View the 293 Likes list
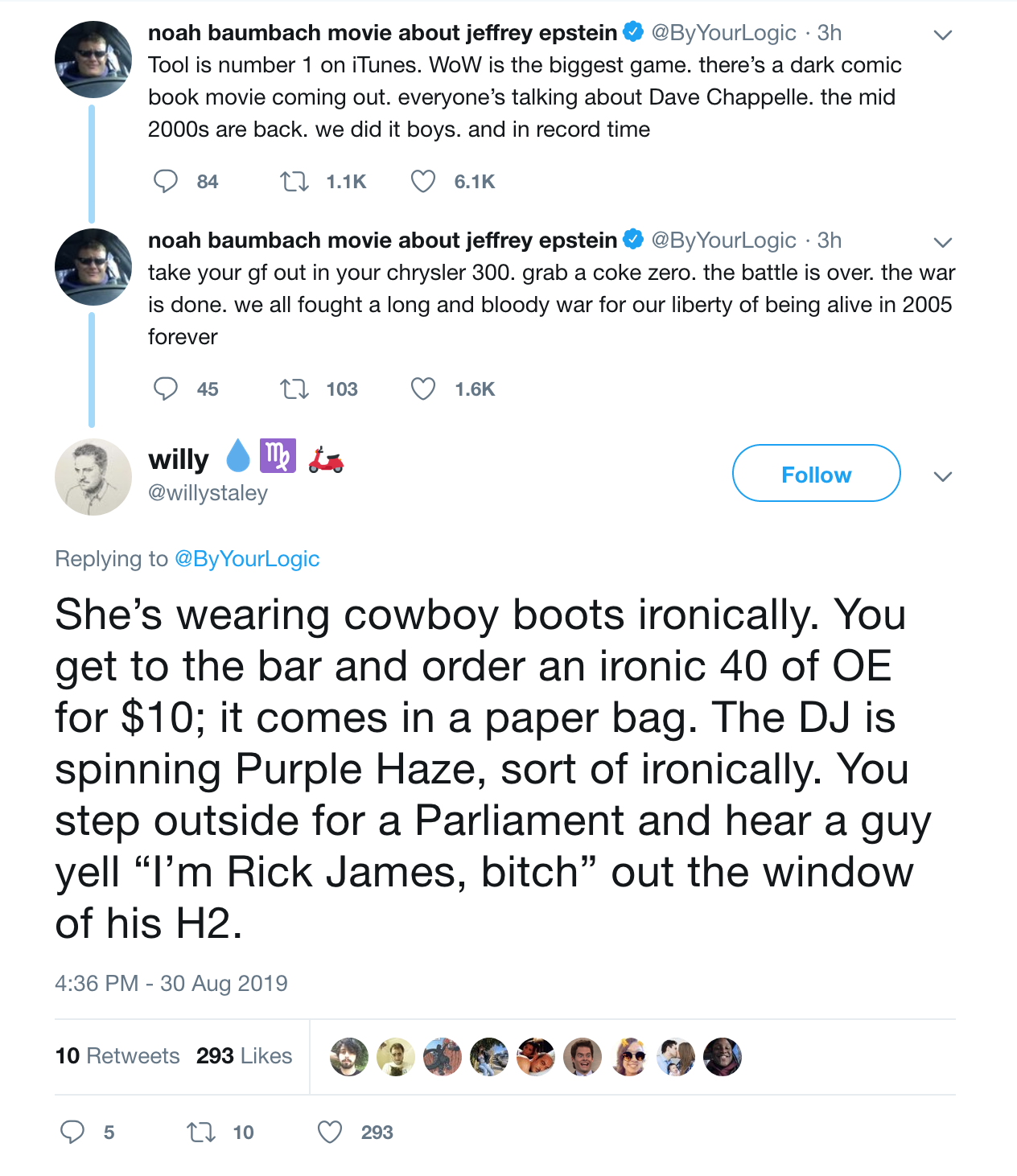Image resolution: width=1017 pixels, height=1176 pixels. point(244,1055)
